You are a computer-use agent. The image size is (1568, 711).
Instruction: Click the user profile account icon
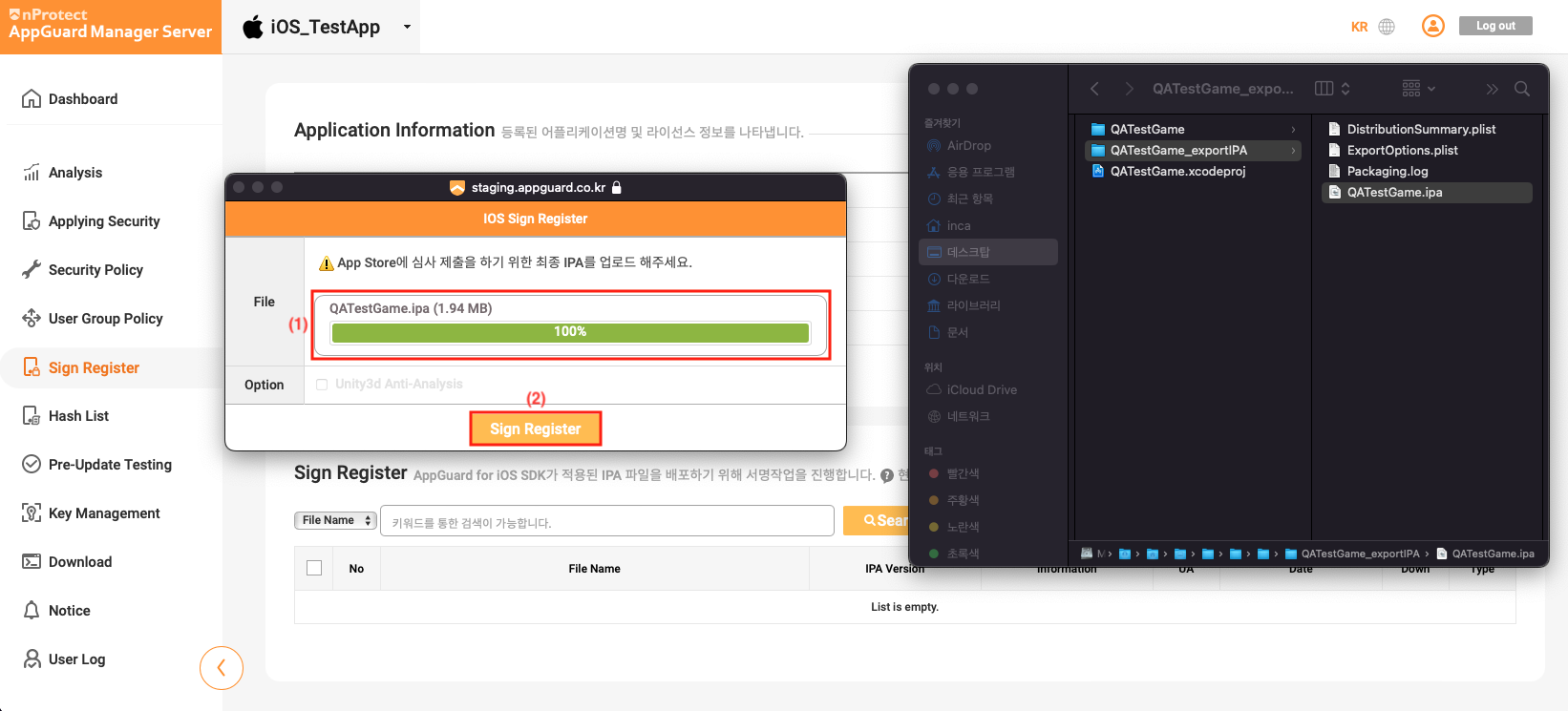(x=1432, y=26)
